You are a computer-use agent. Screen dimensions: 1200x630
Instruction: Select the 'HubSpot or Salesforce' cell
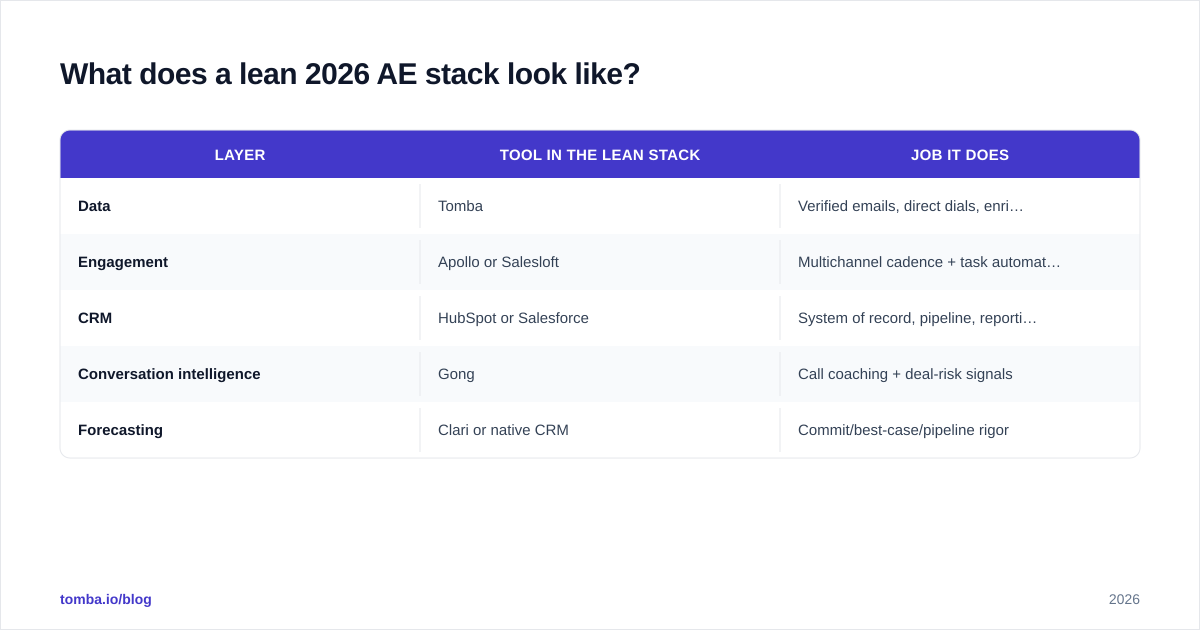(x=600, y=318)
